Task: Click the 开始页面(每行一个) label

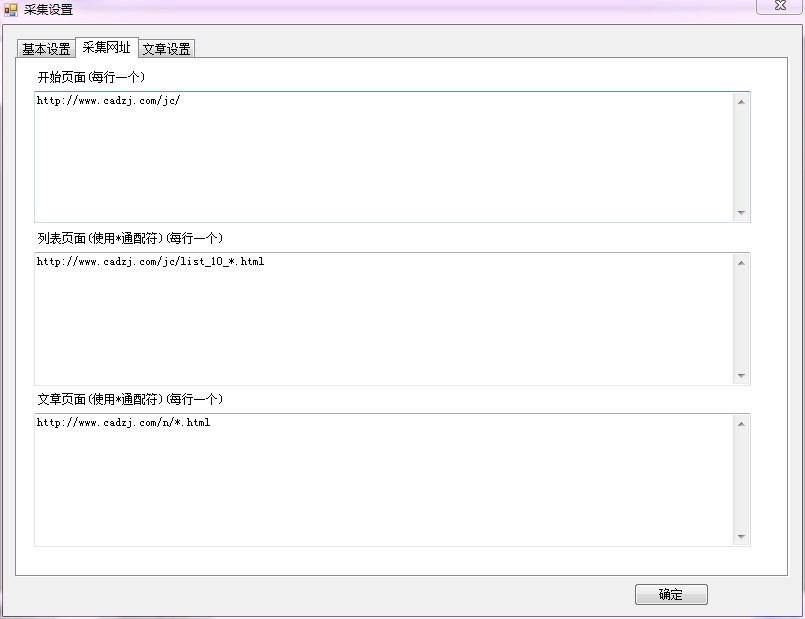Action: pos(91,77)
